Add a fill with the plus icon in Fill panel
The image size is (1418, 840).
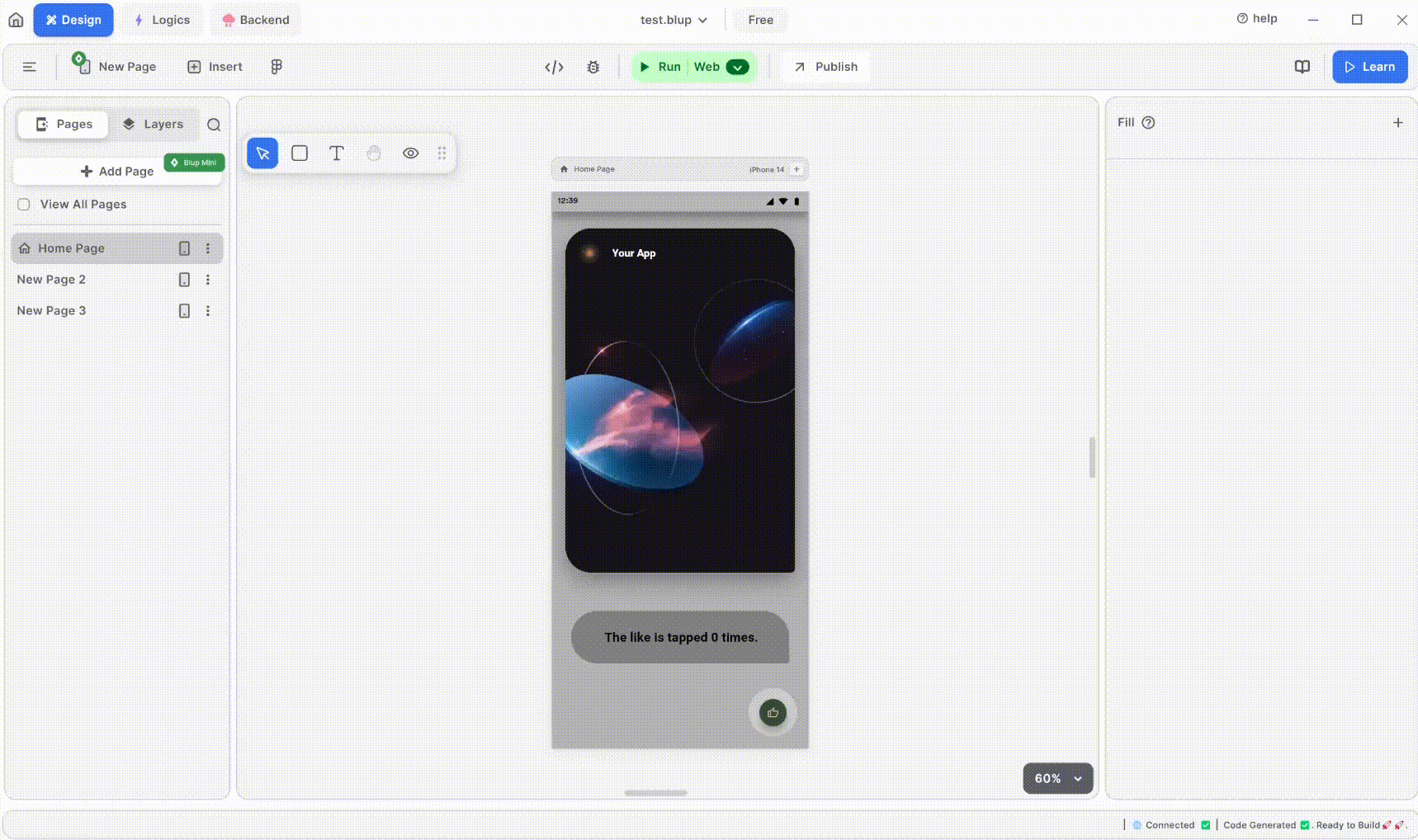(1398, 121)
